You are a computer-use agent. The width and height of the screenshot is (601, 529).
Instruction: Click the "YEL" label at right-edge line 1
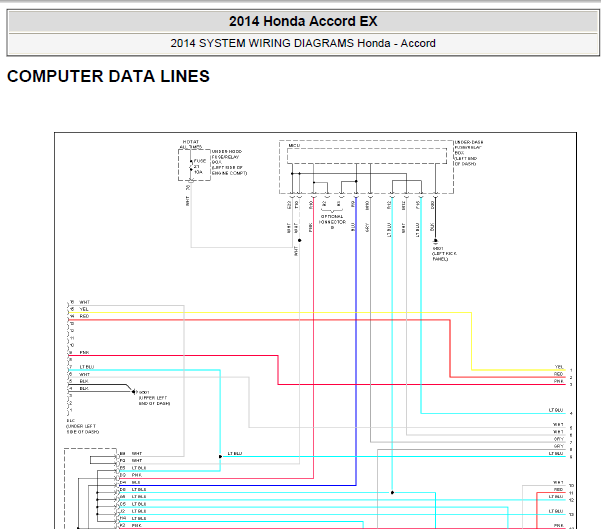559,367
